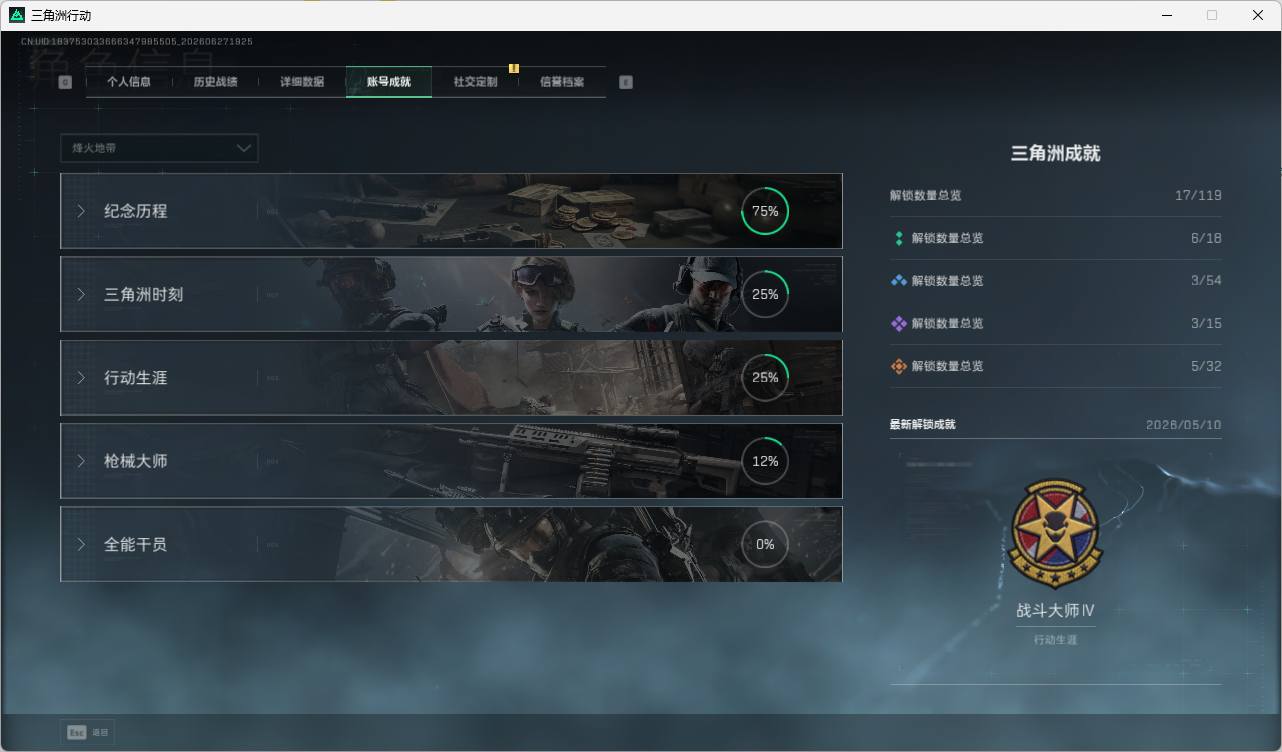Click the 最新解锁成就 label
The width and height of the screenshot is (1282, 752).
point(922,424)
